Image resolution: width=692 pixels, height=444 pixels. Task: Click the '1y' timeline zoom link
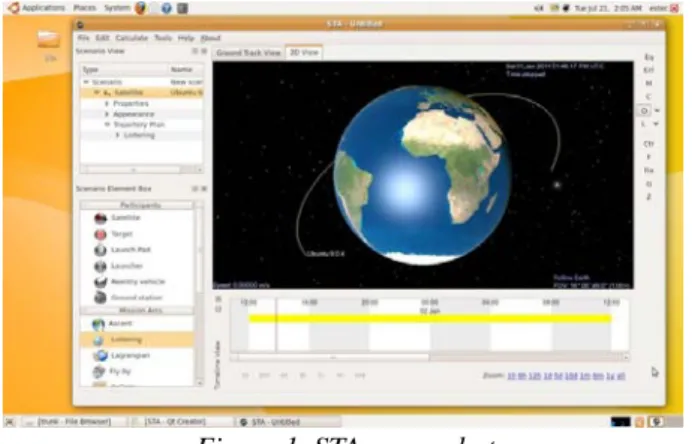coord(610,376)
